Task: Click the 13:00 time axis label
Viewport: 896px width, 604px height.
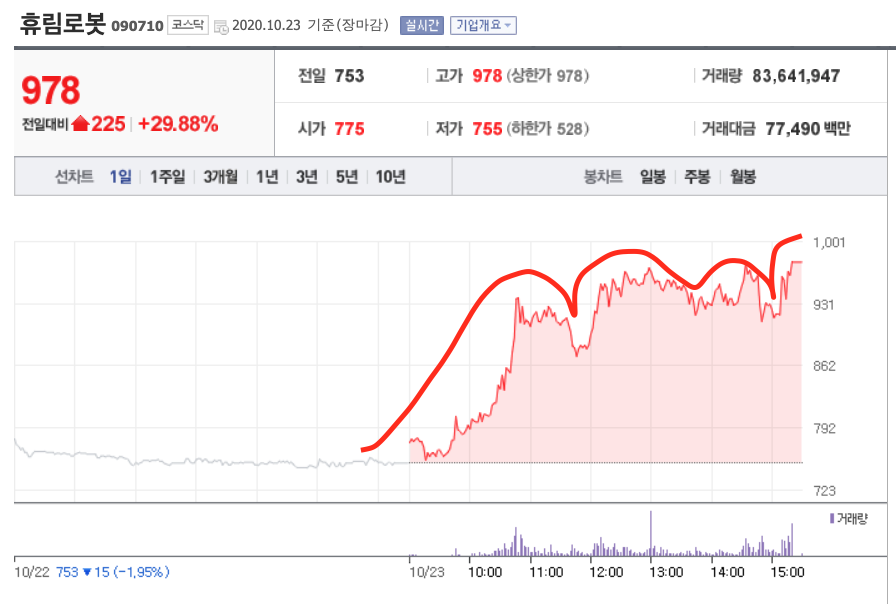Action: point(666,572)
